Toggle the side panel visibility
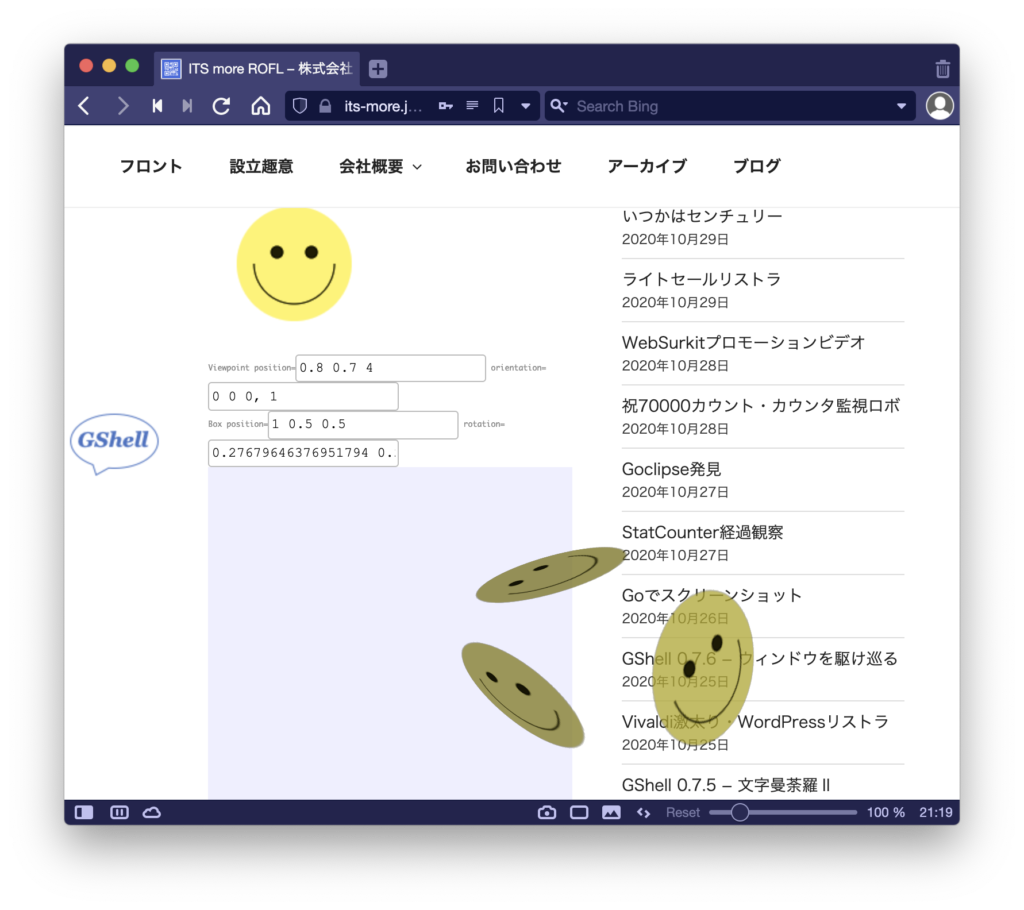The height and width of the screenshot is (910, 1024). pos(84,812)
